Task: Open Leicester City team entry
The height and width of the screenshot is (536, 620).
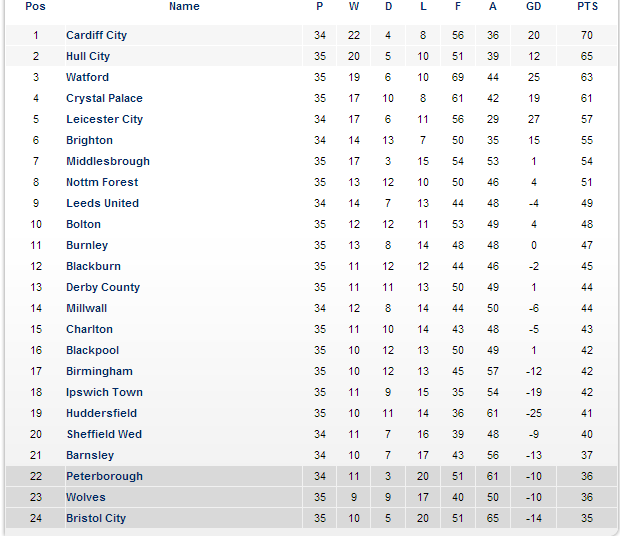Action: [x=104, y=119]
